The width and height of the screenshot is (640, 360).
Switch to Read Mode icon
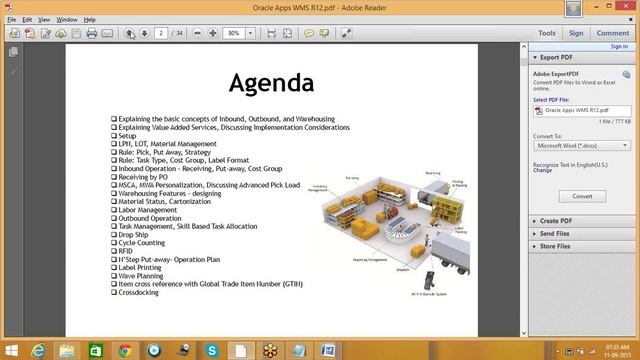coord(346,33)
